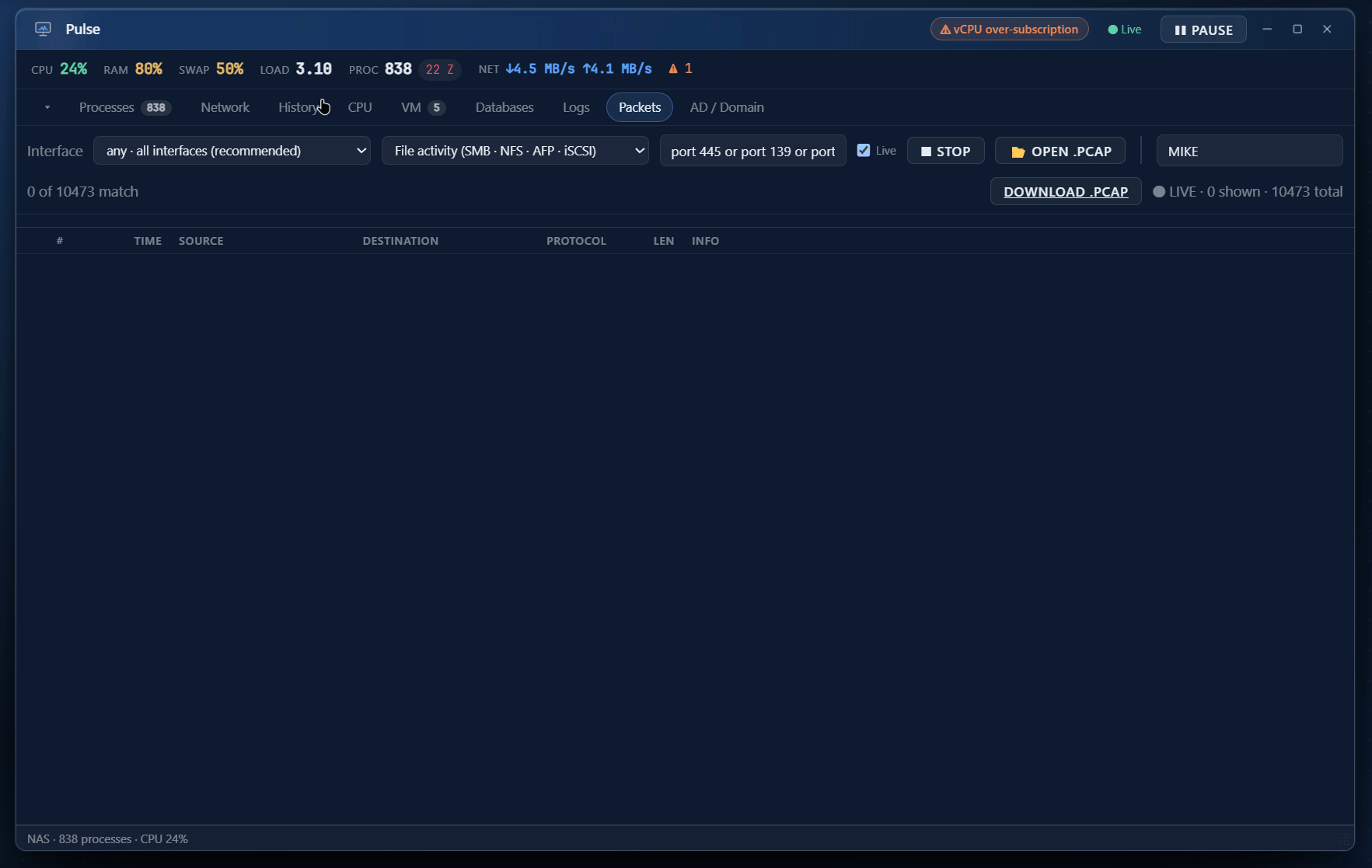This screenshot has width=1372, height=868.
Task: Expand the small arrow left of Processes tab
Action: [x=47, y=107]
